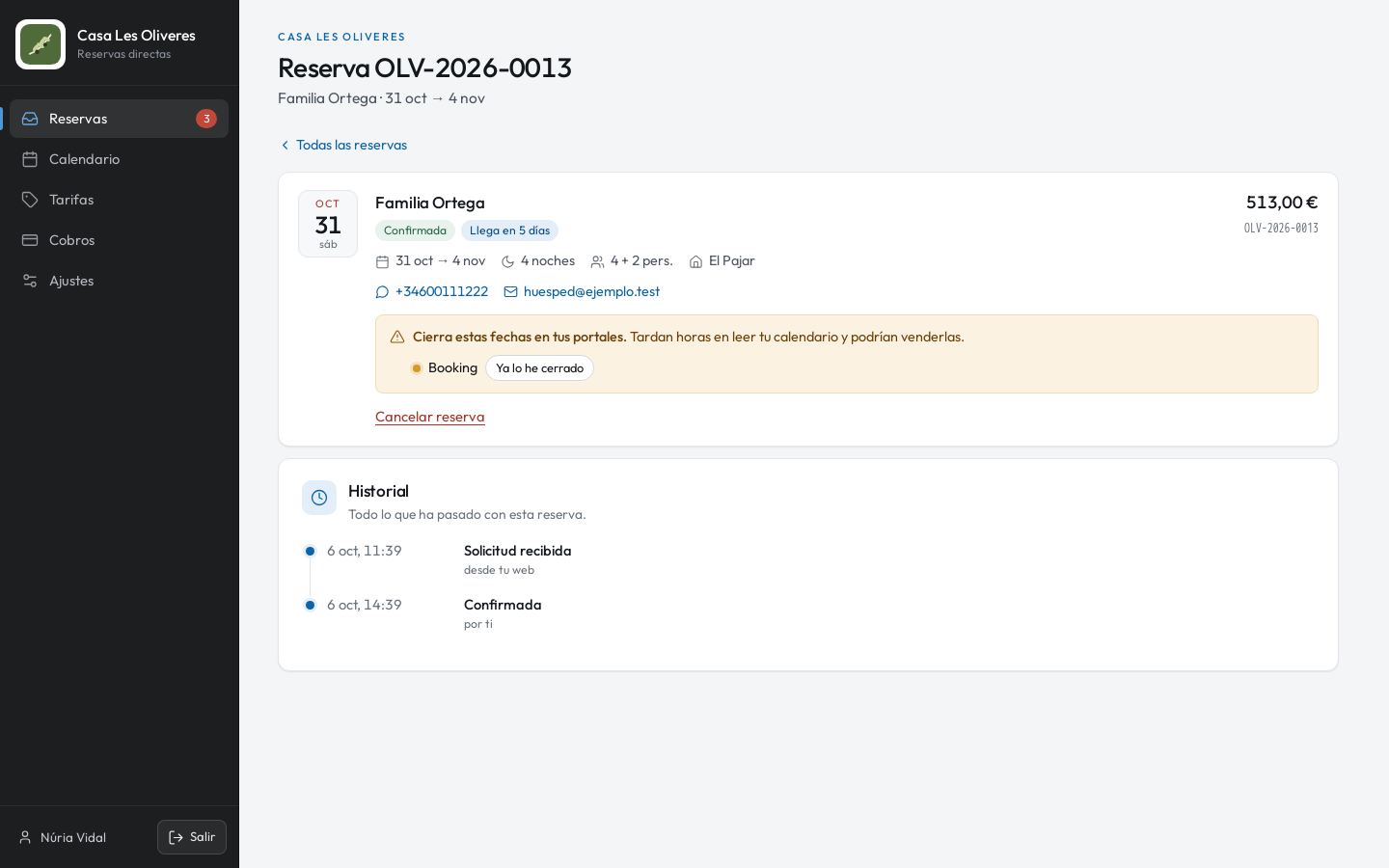1389x868 pixels.
Task: Click the Confirmada status badge
Action: (415, 231)
